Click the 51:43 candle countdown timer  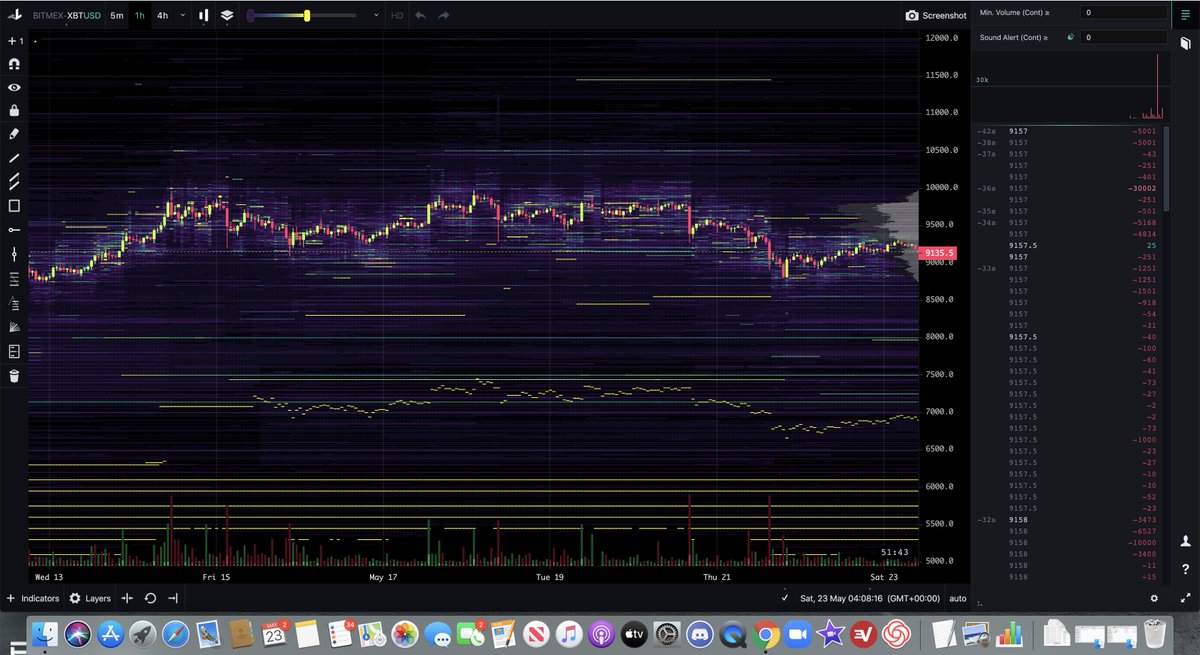coord(894,552)
